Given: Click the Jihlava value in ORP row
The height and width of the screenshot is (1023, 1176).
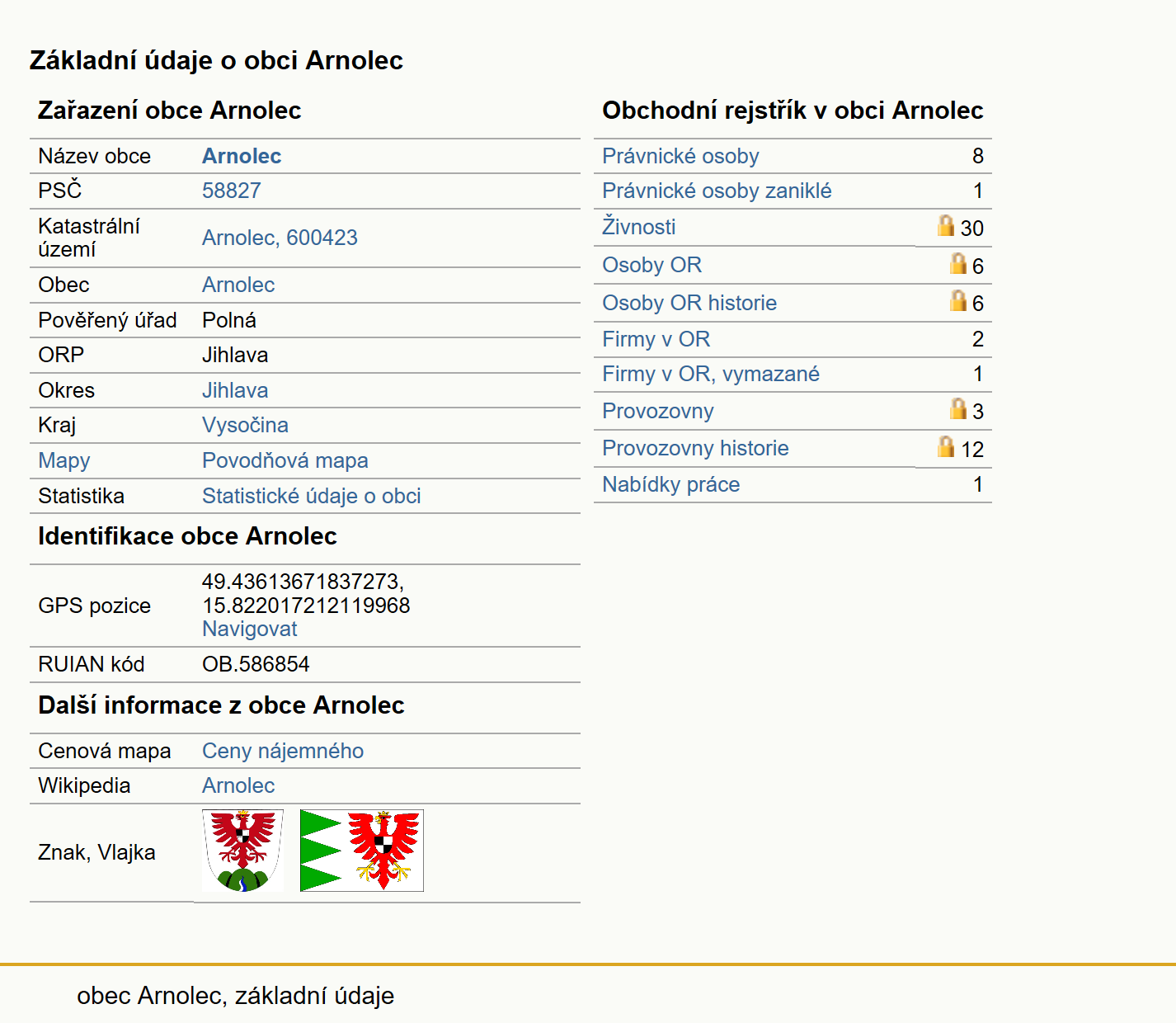Looking at the screenshot, I should coord(235,355).
